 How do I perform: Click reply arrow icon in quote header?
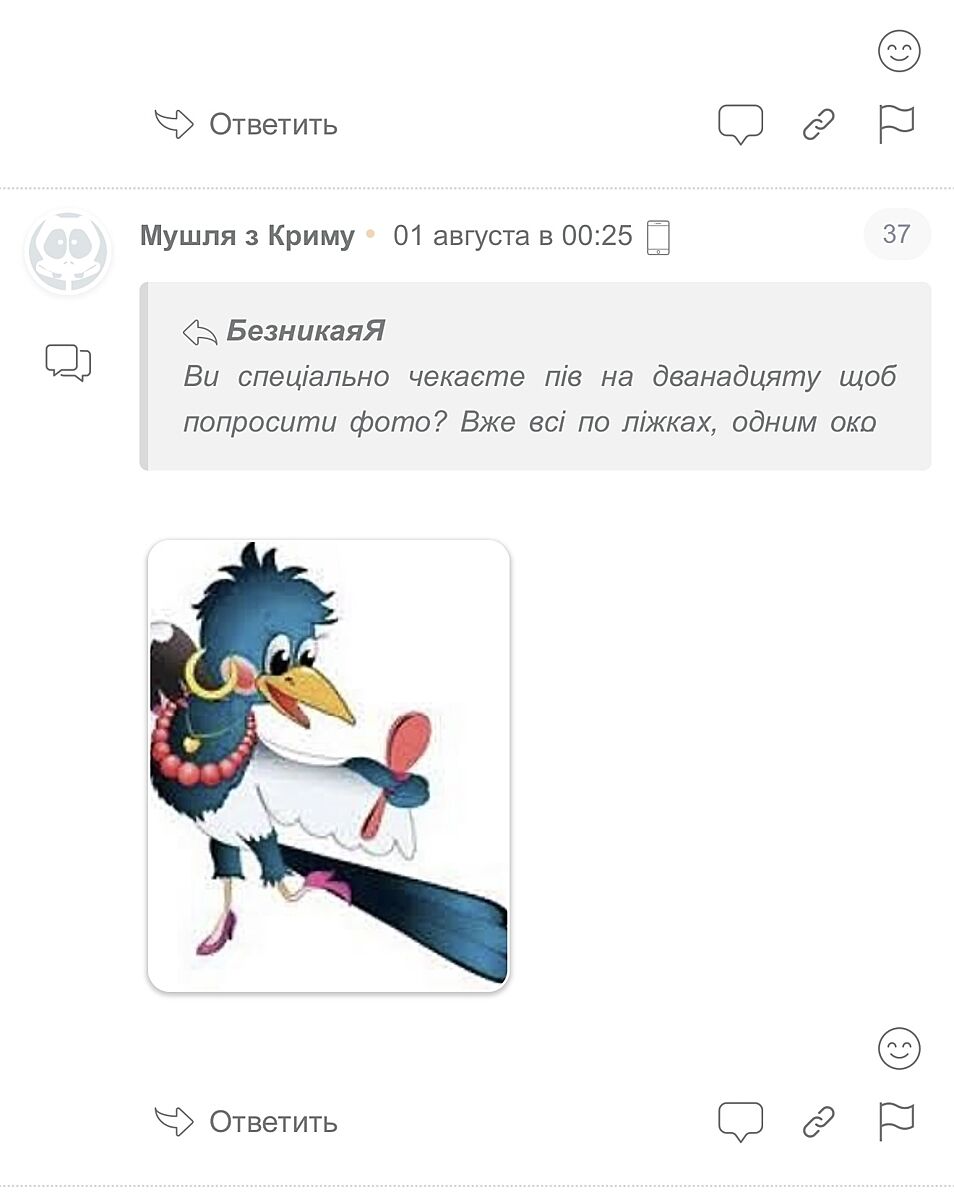click(x=200, y=332)
